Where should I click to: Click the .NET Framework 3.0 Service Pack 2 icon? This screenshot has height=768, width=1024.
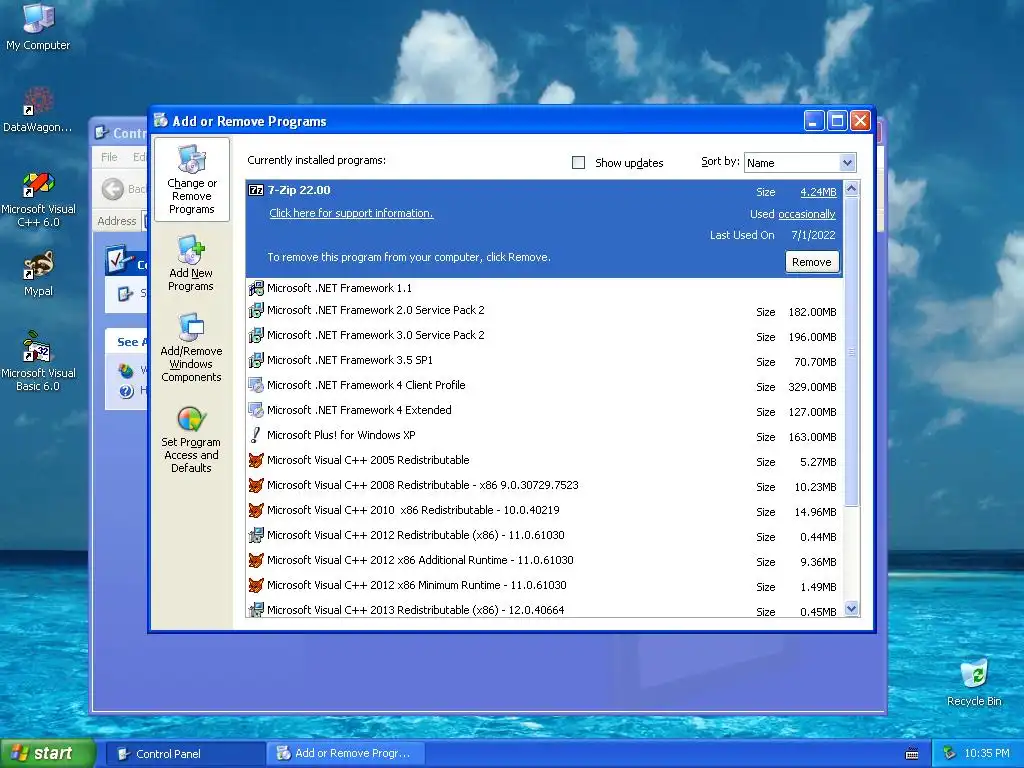256,336
